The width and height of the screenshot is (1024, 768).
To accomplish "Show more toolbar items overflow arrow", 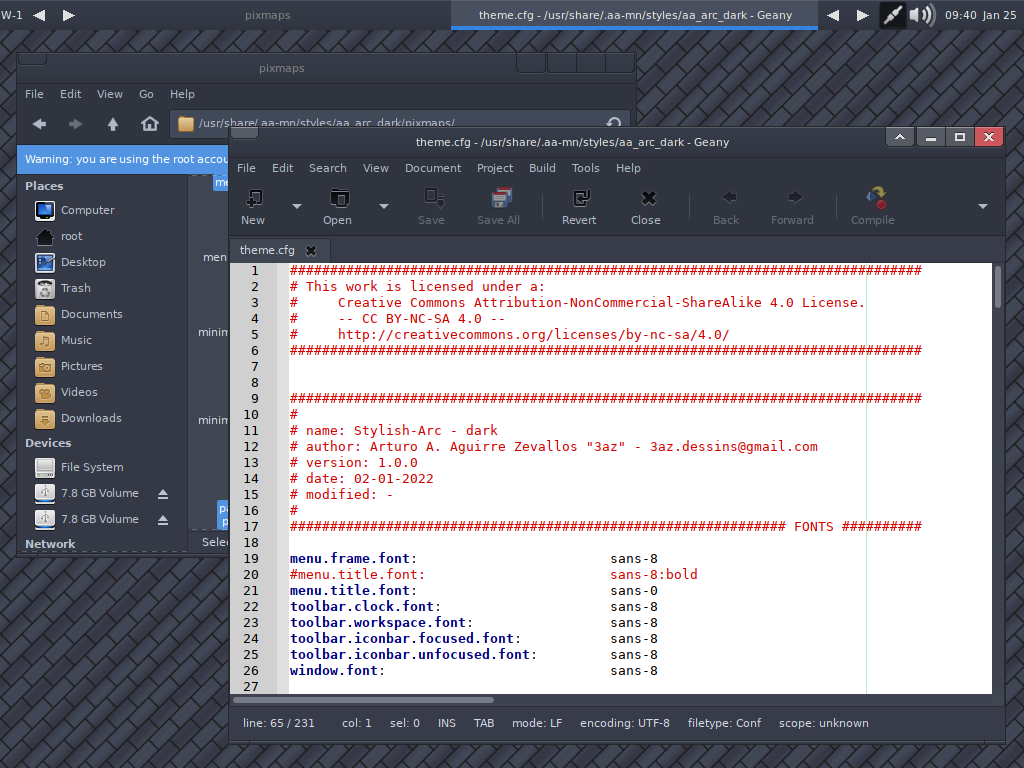I will tap(983, 206).
